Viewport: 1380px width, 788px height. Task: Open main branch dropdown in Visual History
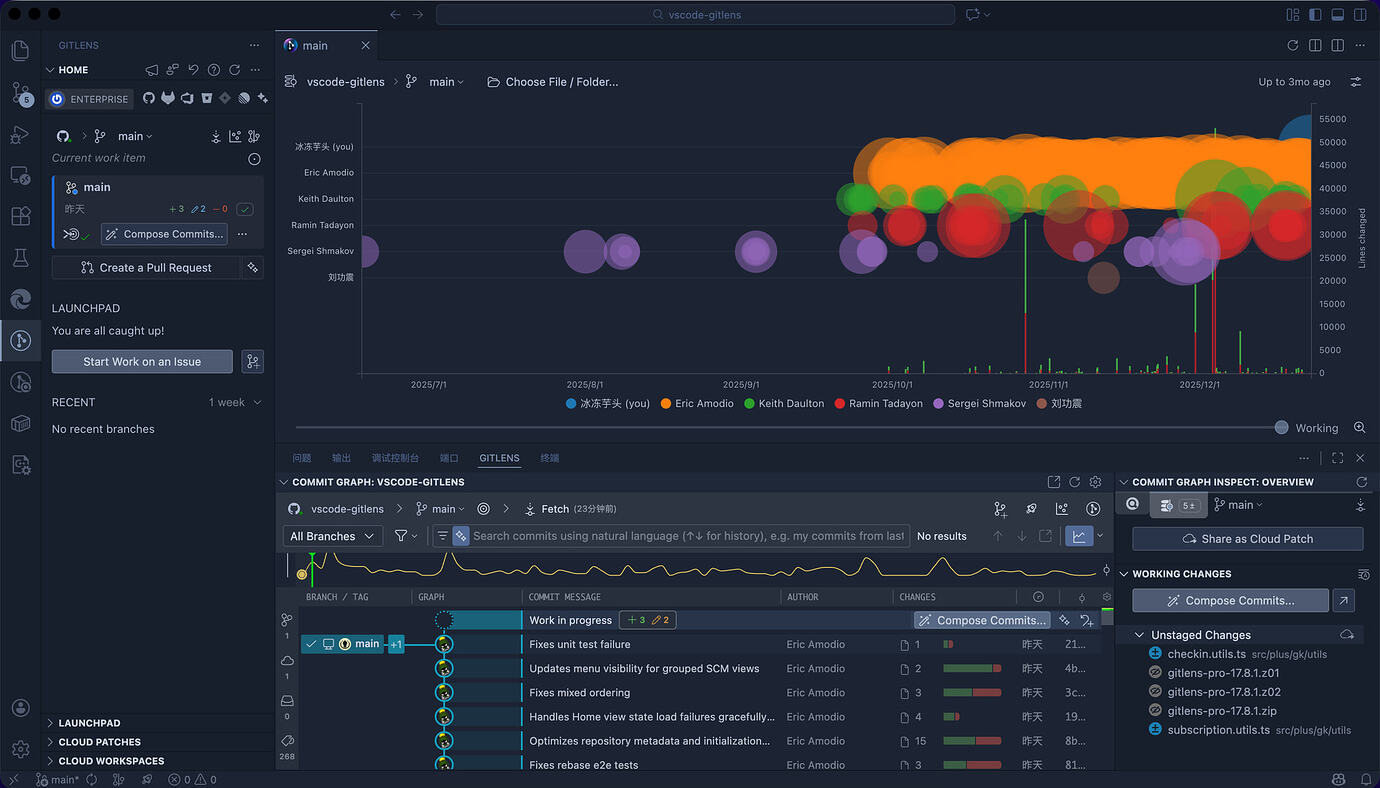click(447, 82)
